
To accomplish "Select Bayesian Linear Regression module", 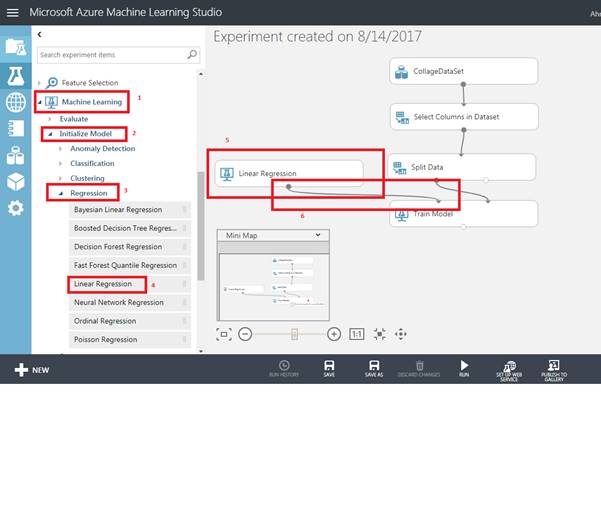I will [130, 210].
